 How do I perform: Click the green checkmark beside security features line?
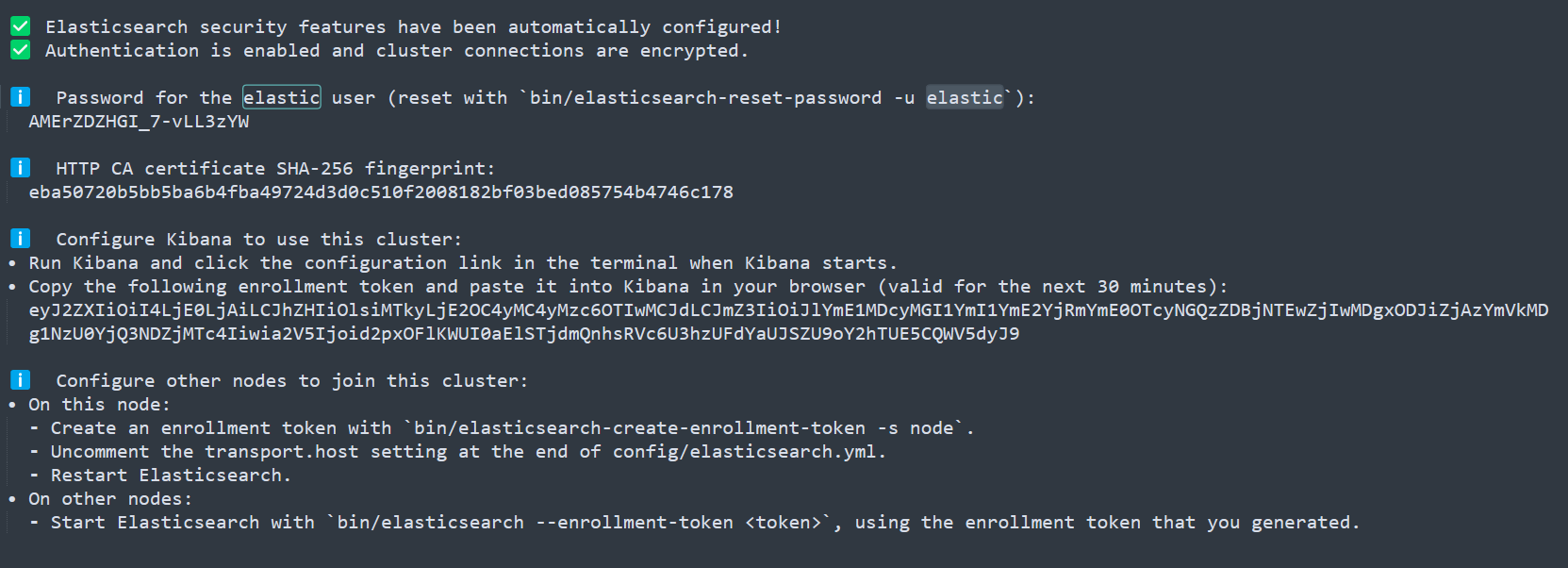point(20,26)
